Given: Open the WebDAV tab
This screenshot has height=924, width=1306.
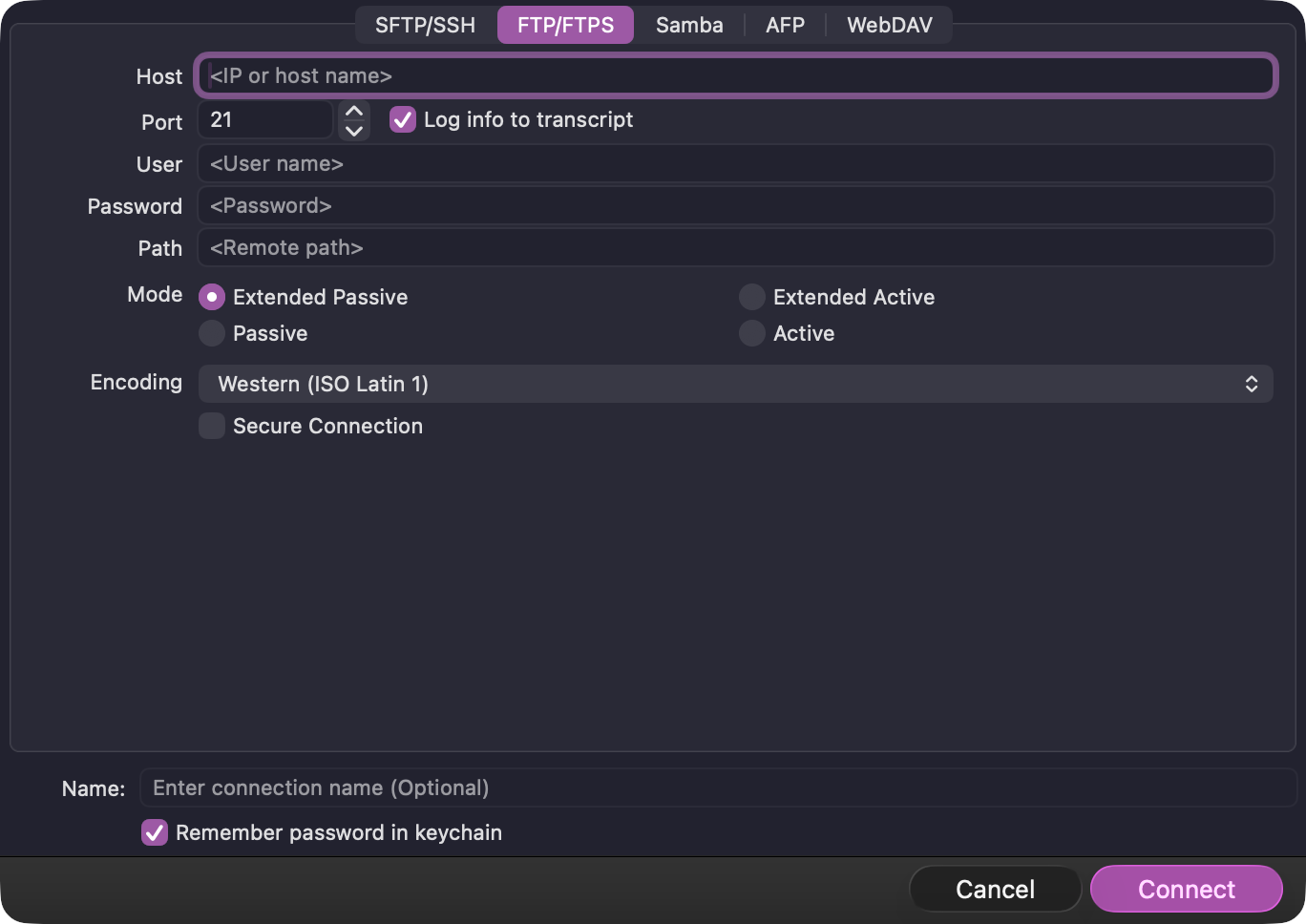Looking at the screenshot, I should (889, 25).
